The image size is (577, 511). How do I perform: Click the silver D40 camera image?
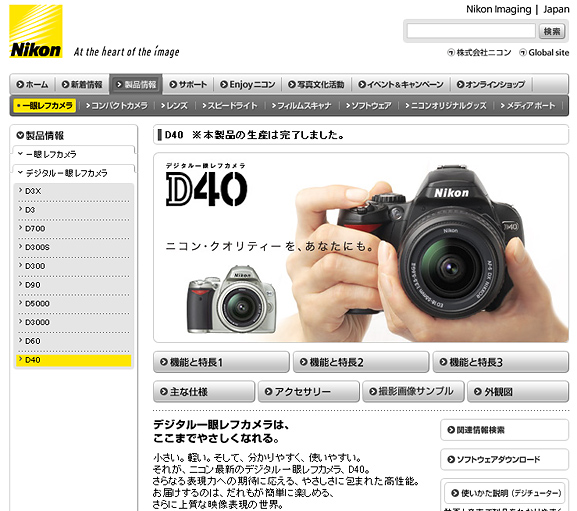231,300
